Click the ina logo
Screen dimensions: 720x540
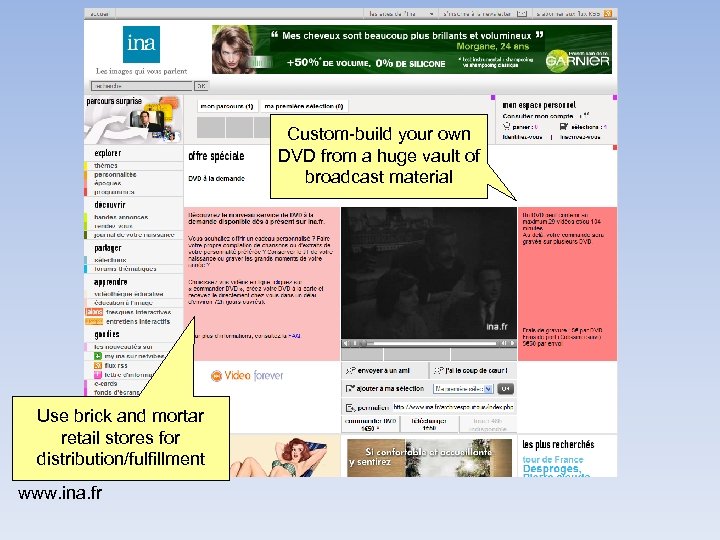[x=141, y=44]
